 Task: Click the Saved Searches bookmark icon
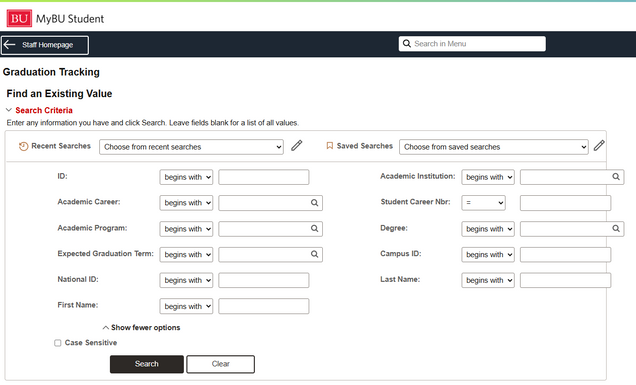coord(330,146)
